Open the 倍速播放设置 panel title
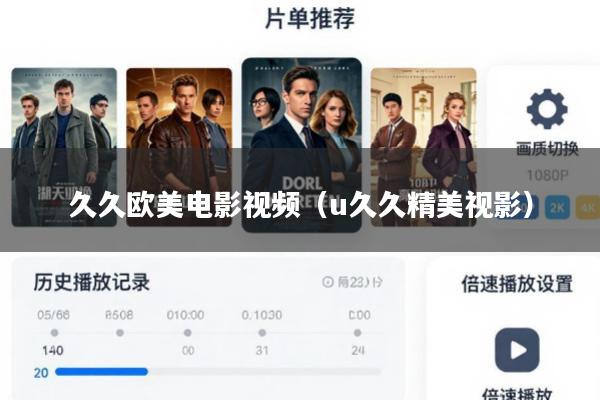 (x=517, y=284)
